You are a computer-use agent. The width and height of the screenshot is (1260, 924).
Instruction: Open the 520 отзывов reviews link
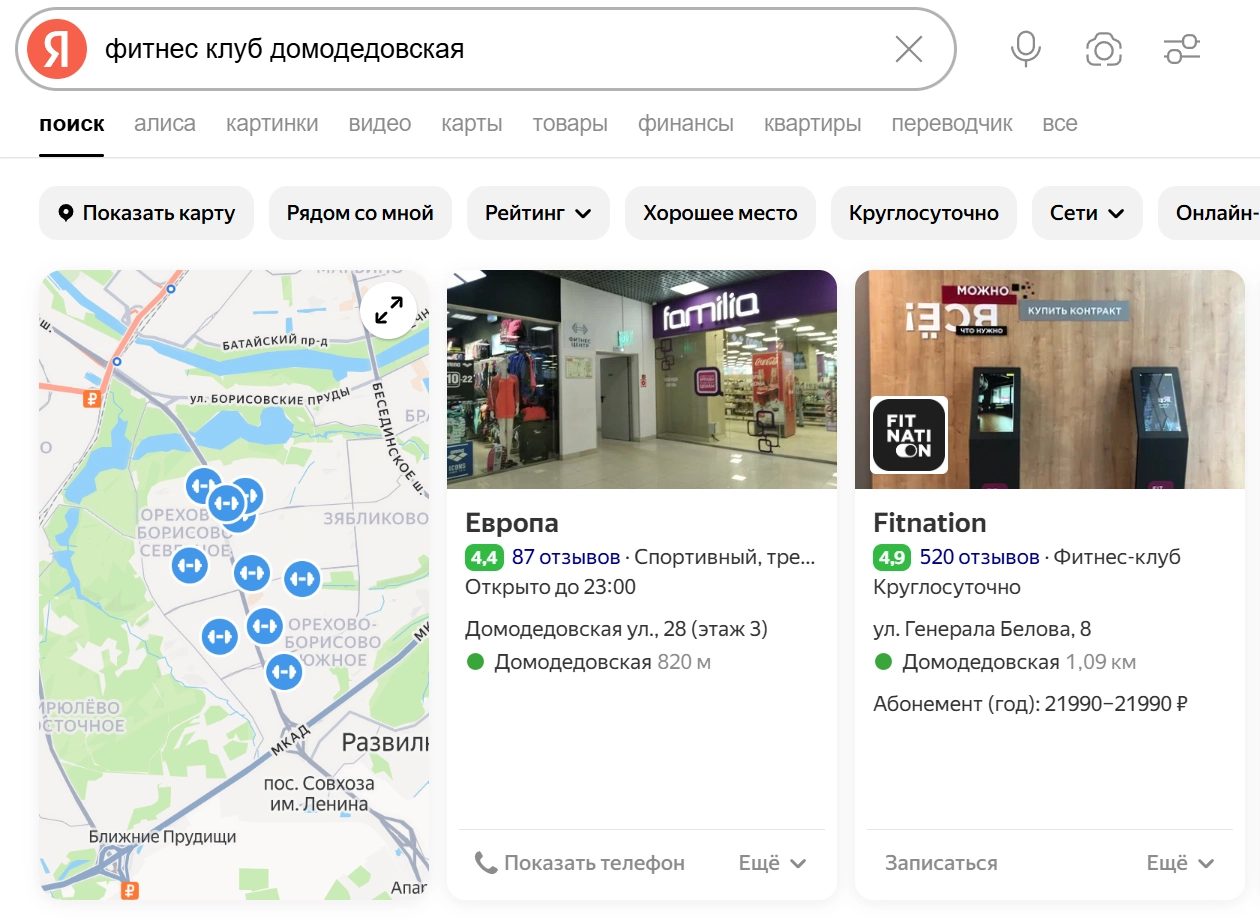point(980,557)
